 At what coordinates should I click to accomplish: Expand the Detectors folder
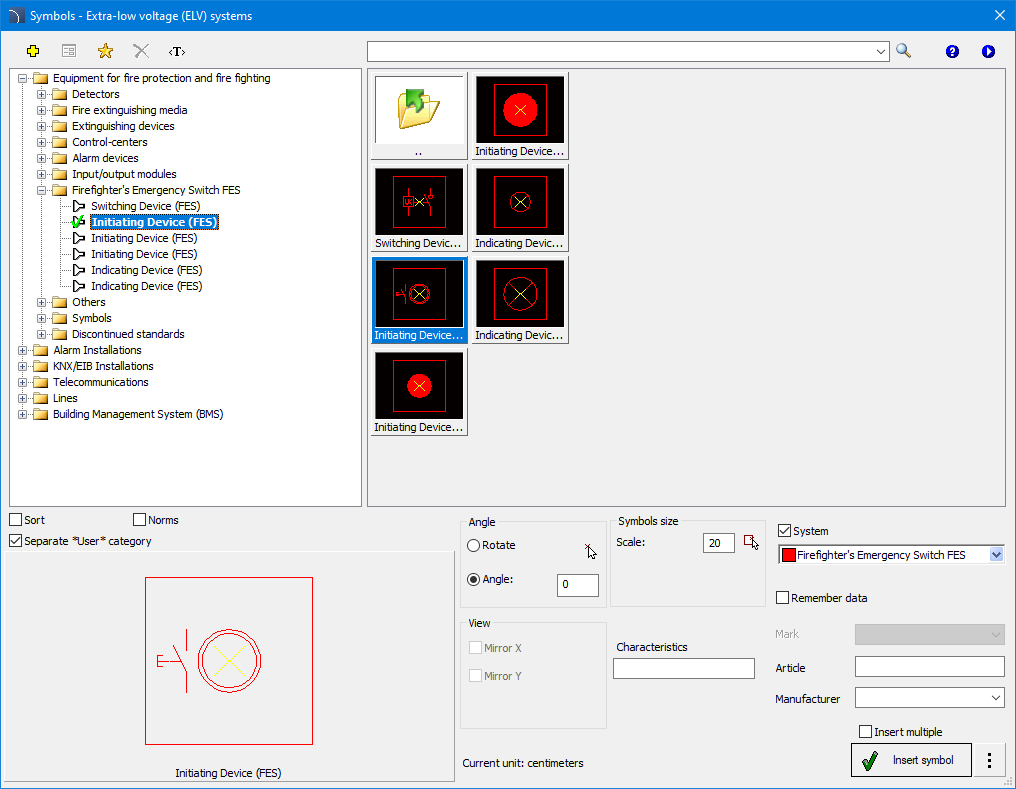point(41,94)
